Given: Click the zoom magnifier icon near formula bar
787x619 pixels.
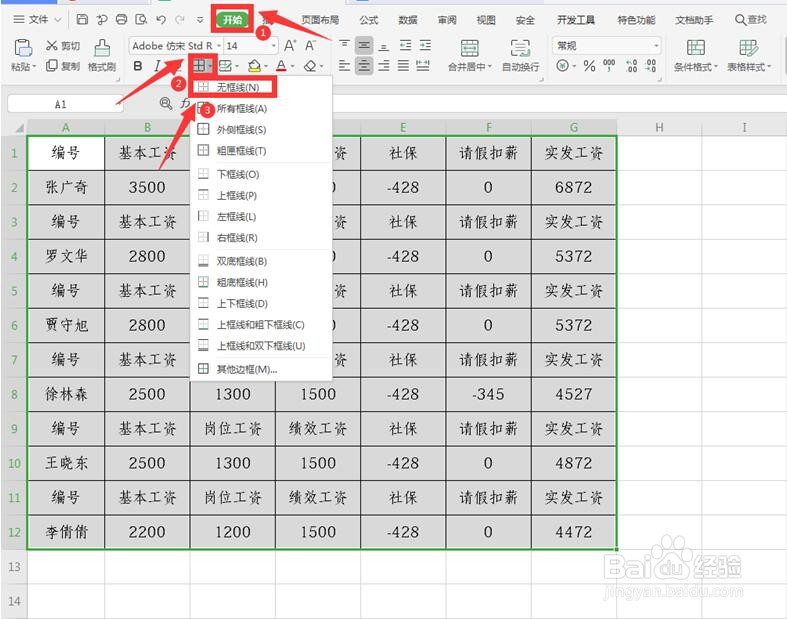Looking at the screenshot, I should click(165, 103).
